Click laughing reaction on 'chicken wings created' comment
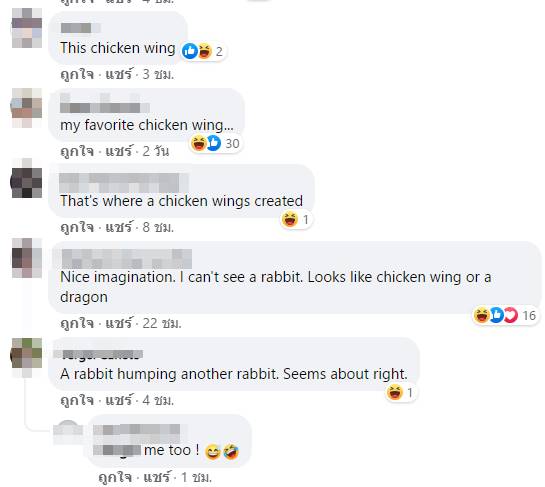The image size is (545, 487). click(290, 219)
